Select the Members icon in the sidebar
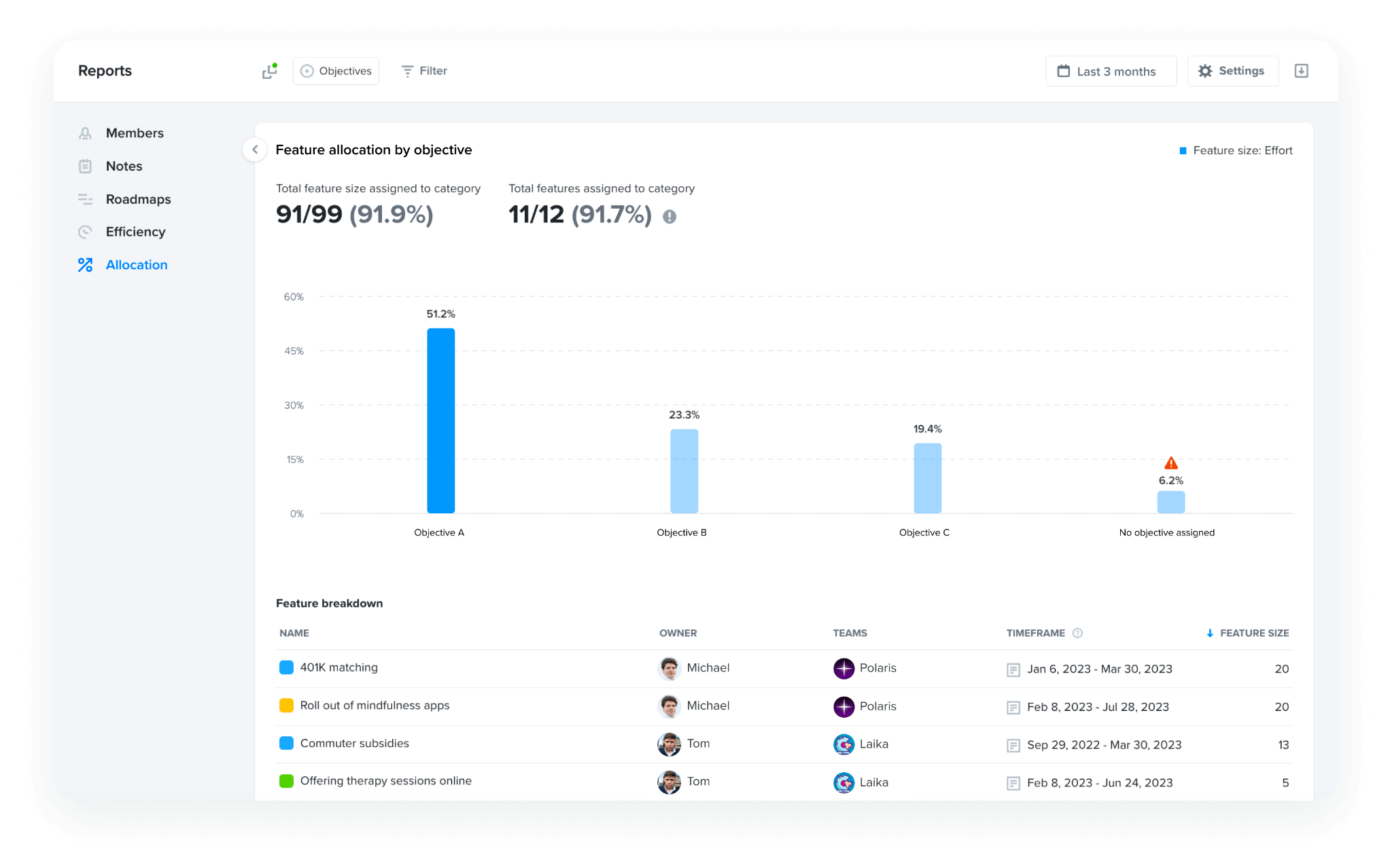1392x868 pixels. (x=85, y=133)
